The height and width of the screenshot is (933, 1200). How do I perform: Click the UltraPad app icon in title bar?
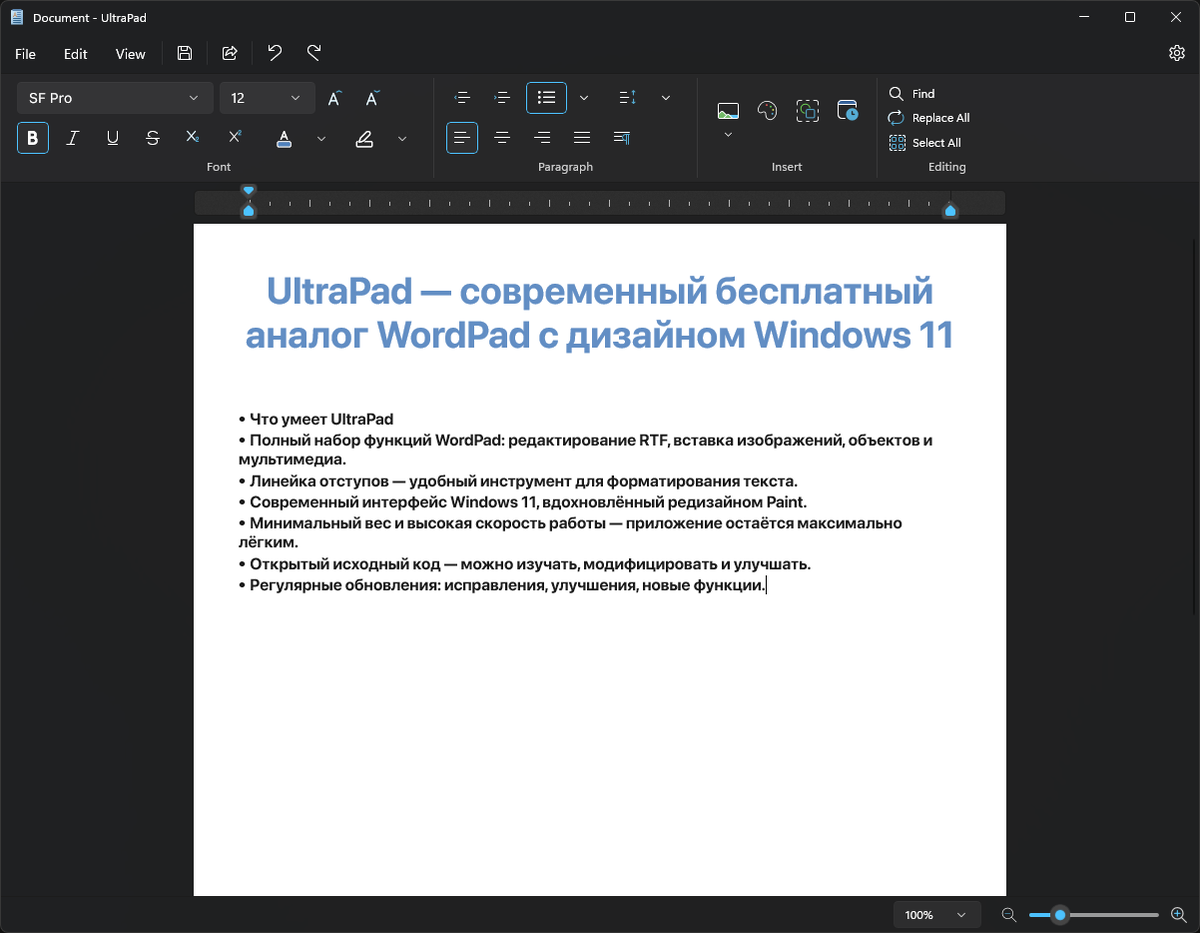pos(17,17)
